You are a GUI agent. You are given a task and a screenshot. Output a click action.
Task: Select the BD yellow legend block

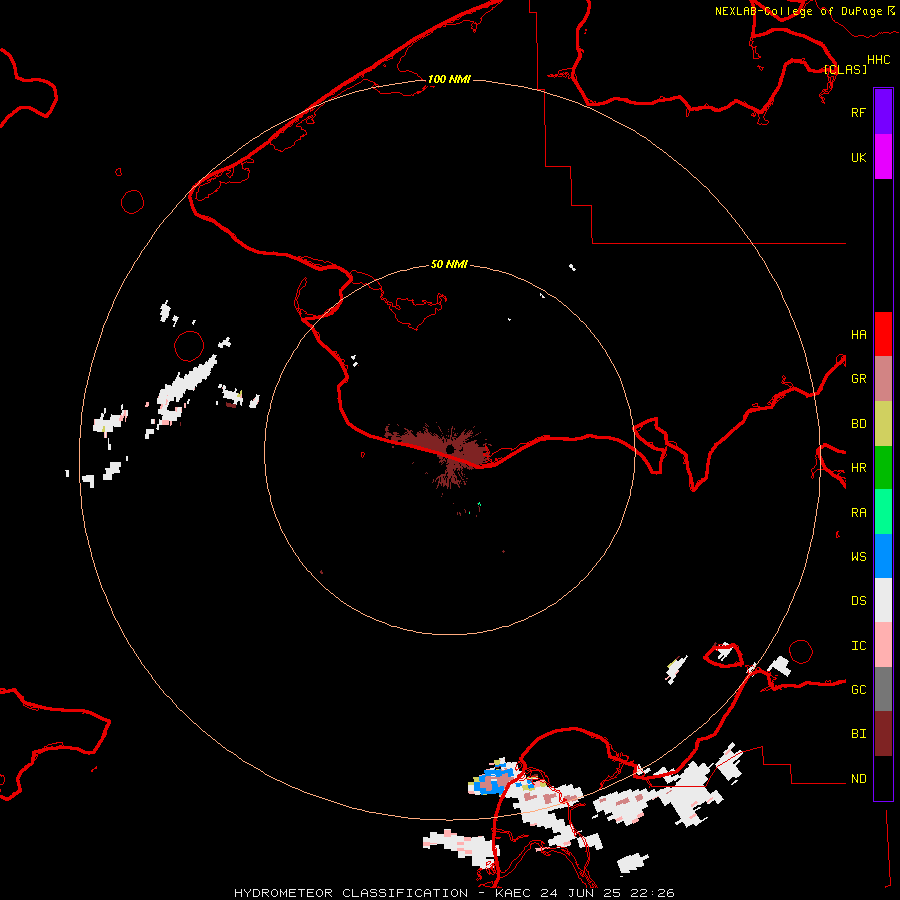click(x=883, y=423)
